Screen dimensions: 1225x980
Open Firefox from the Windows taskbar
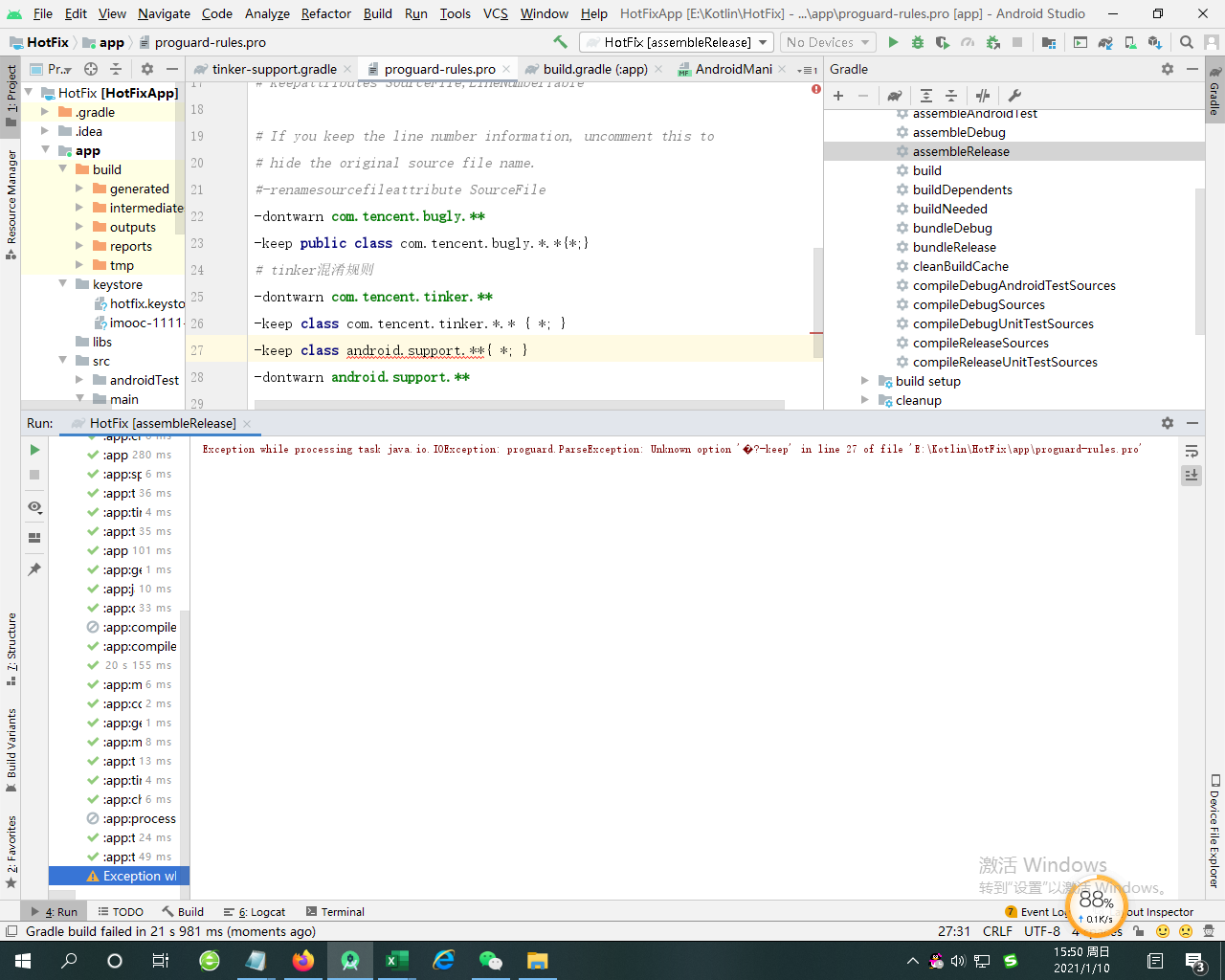pyautogui.click(x=303, y=960)
